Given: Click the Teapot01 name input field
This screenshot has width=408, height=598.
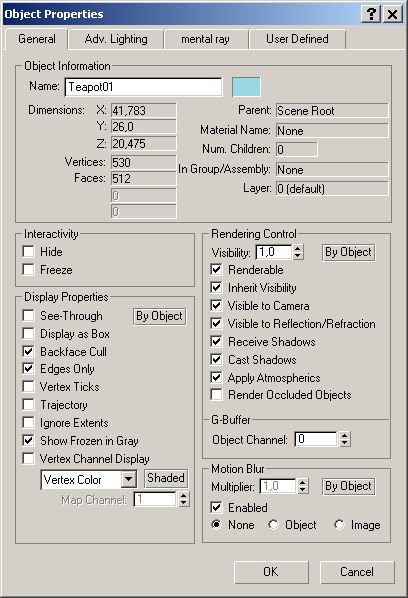Looking at the screenshot, I should (x=143, y=87).
